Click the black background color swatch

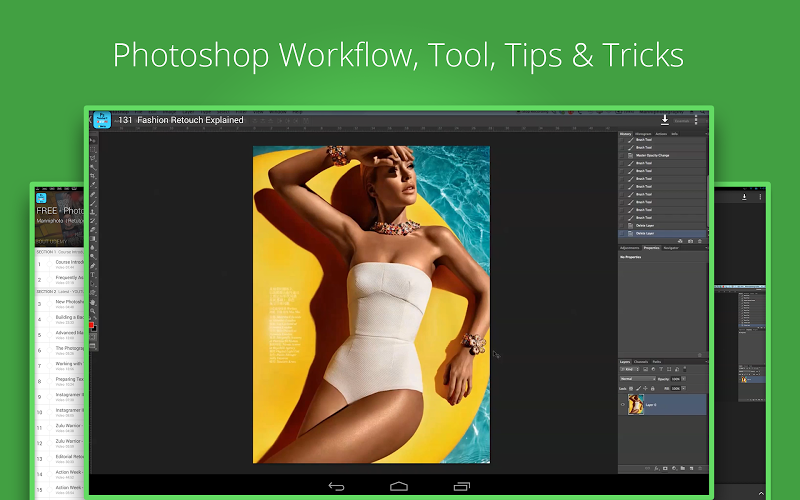(94, 329)
